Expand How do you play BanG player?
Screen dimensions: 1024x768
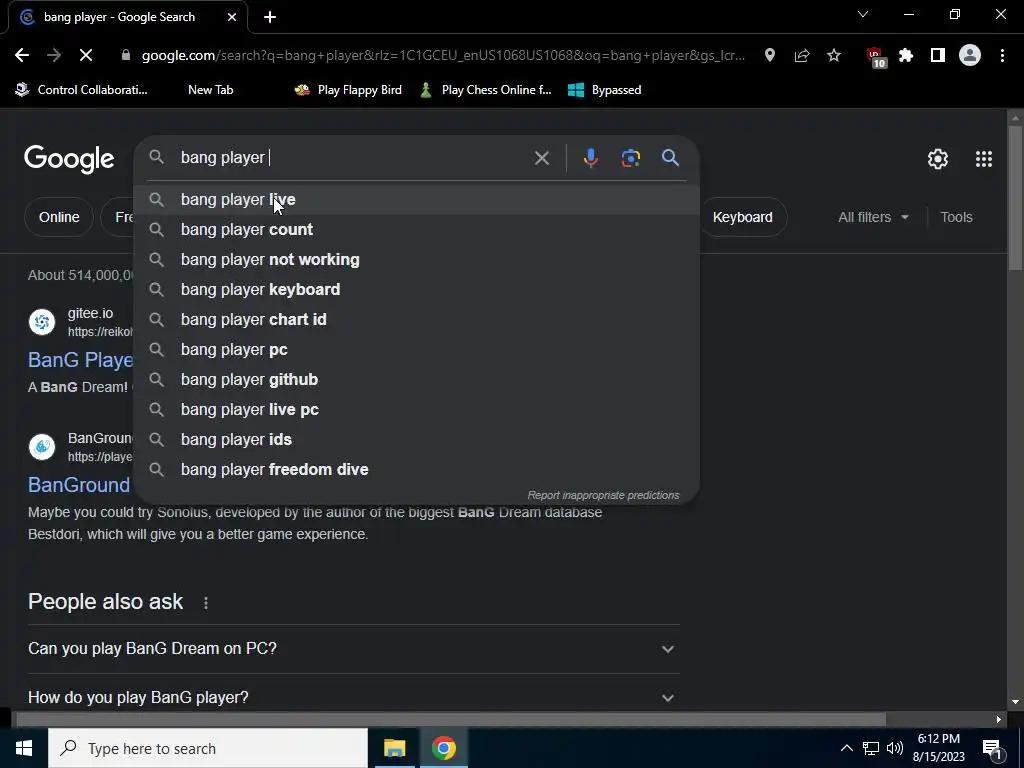[x=353, y=697]
